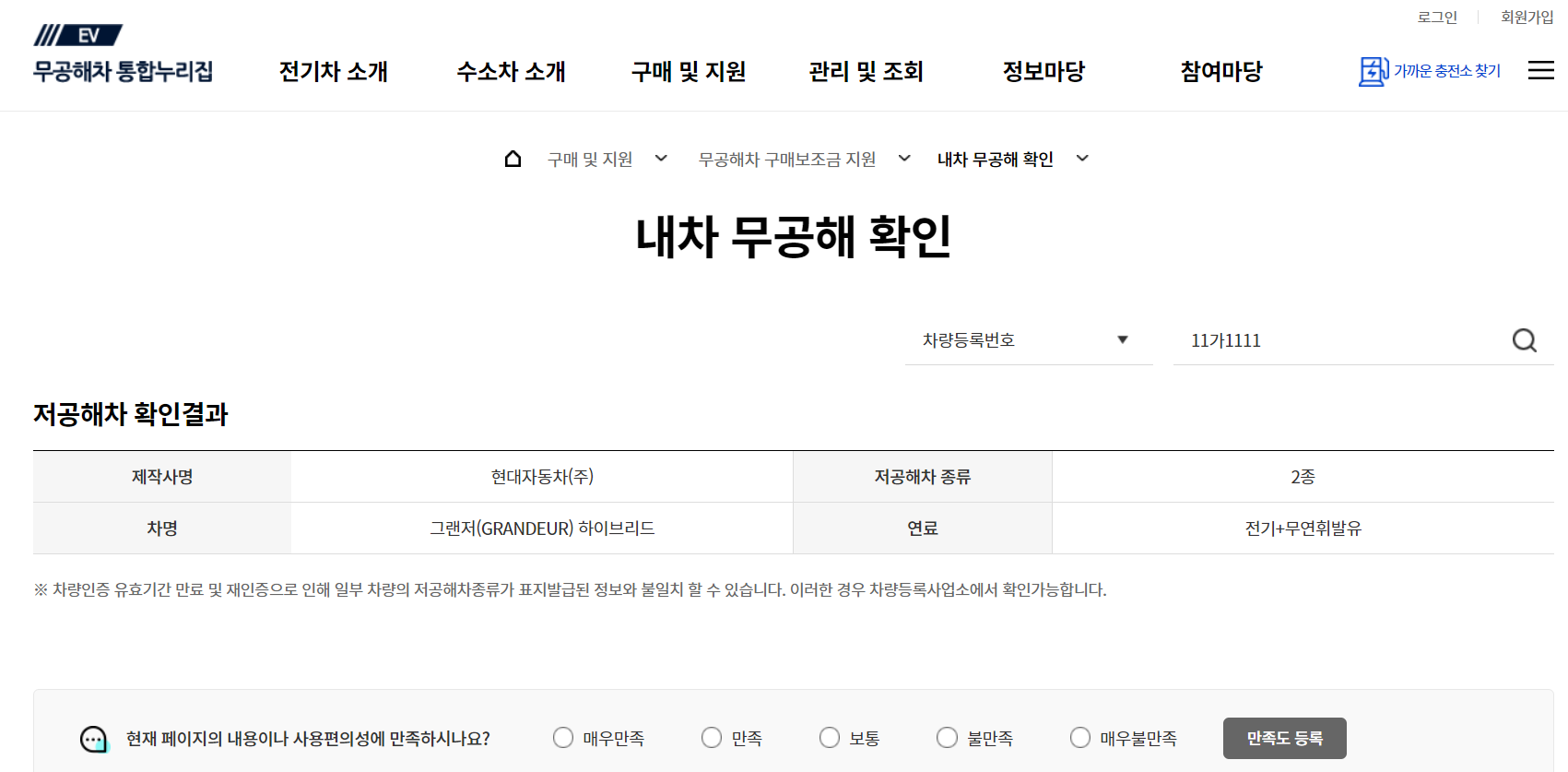This screenshot has width=1568, height=772.
Task: Click the 제작사명 header cell
Action: 162,477
